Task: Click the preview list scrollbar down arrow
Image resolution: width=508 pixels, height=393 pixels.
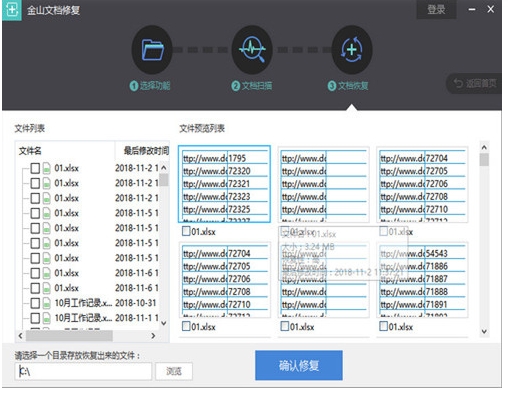Action: [x=484, y=331]
